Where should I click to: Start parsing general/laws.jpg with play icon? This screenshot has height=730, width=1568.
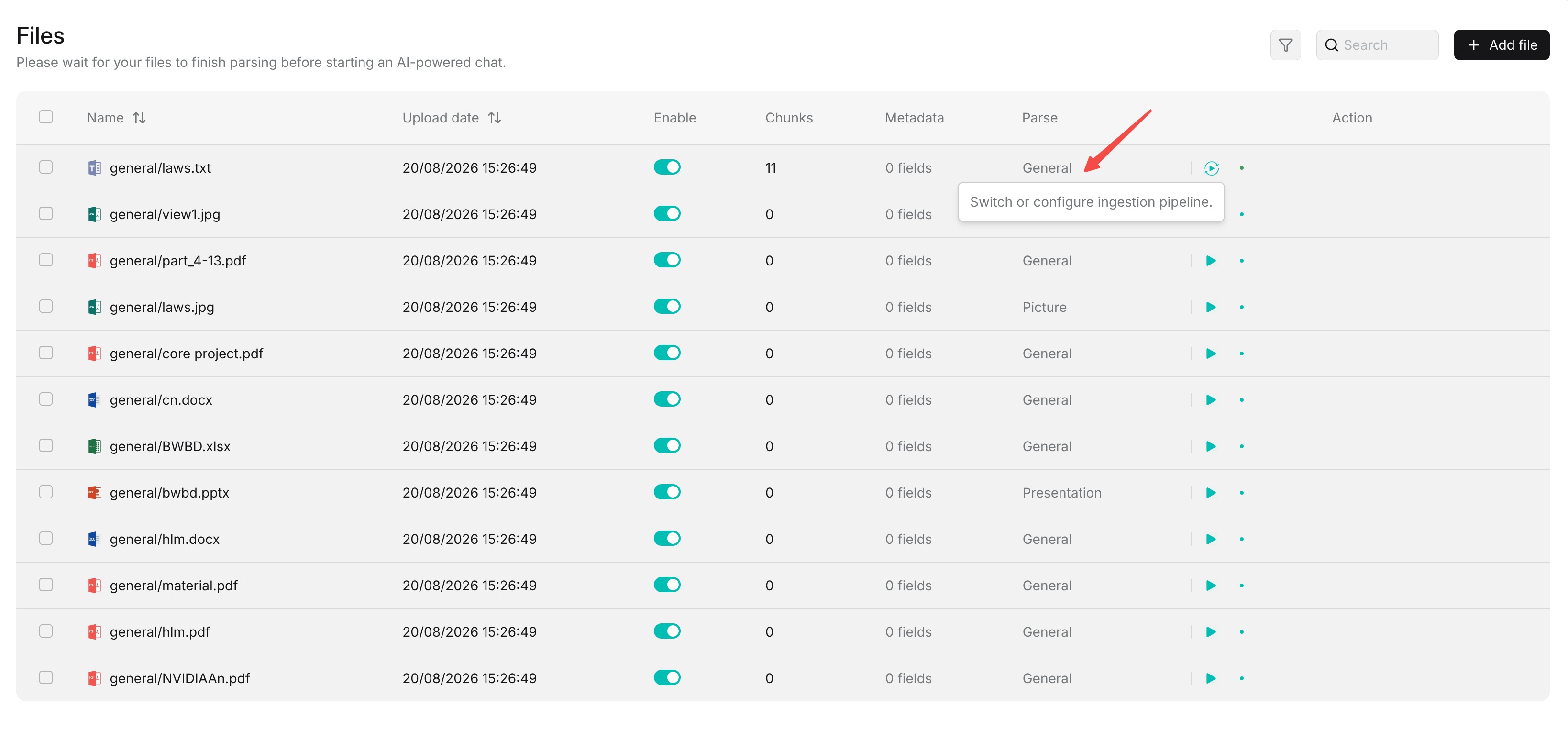click(1211, 307)
